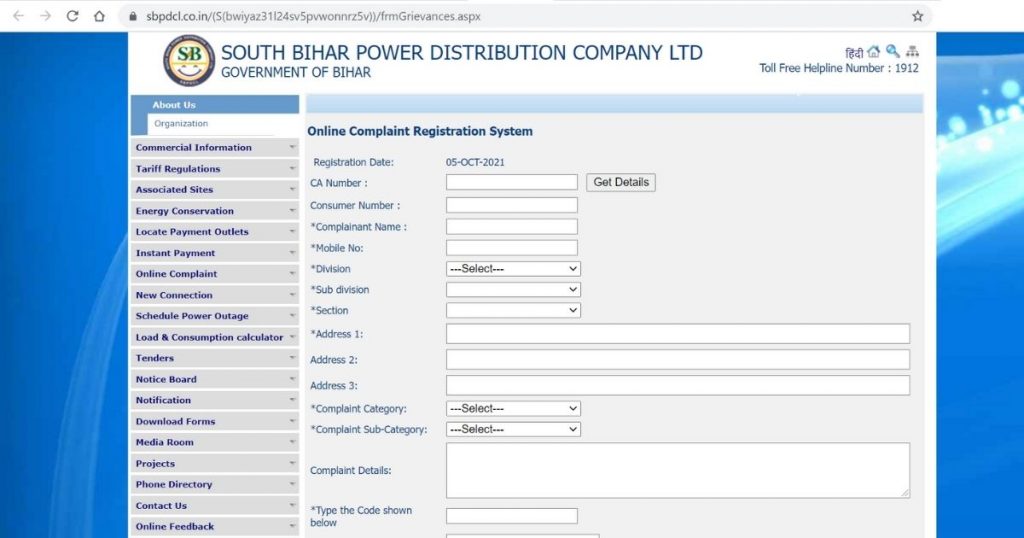Screen dimensions: 1024x538
Task: Open the Complaint Sub-Category dropdown
Action: click(513, 430)
